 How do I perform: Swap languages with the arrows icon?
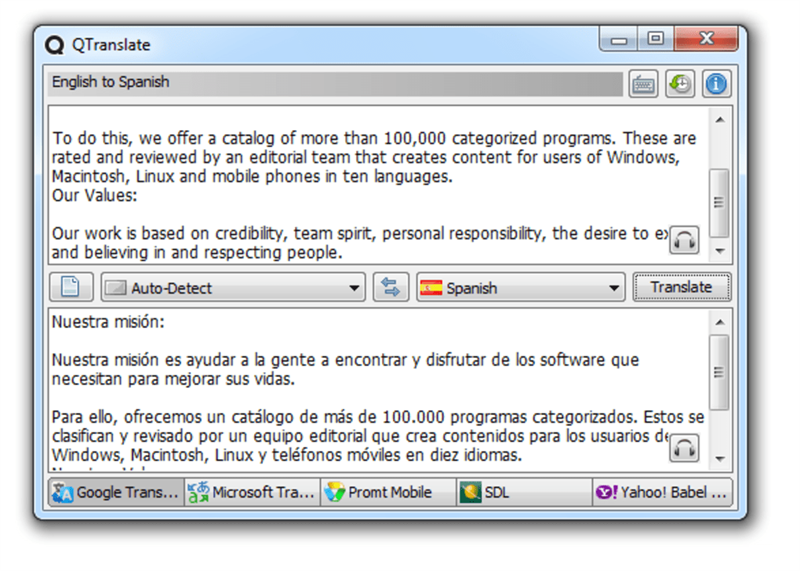tap(391, 288)
